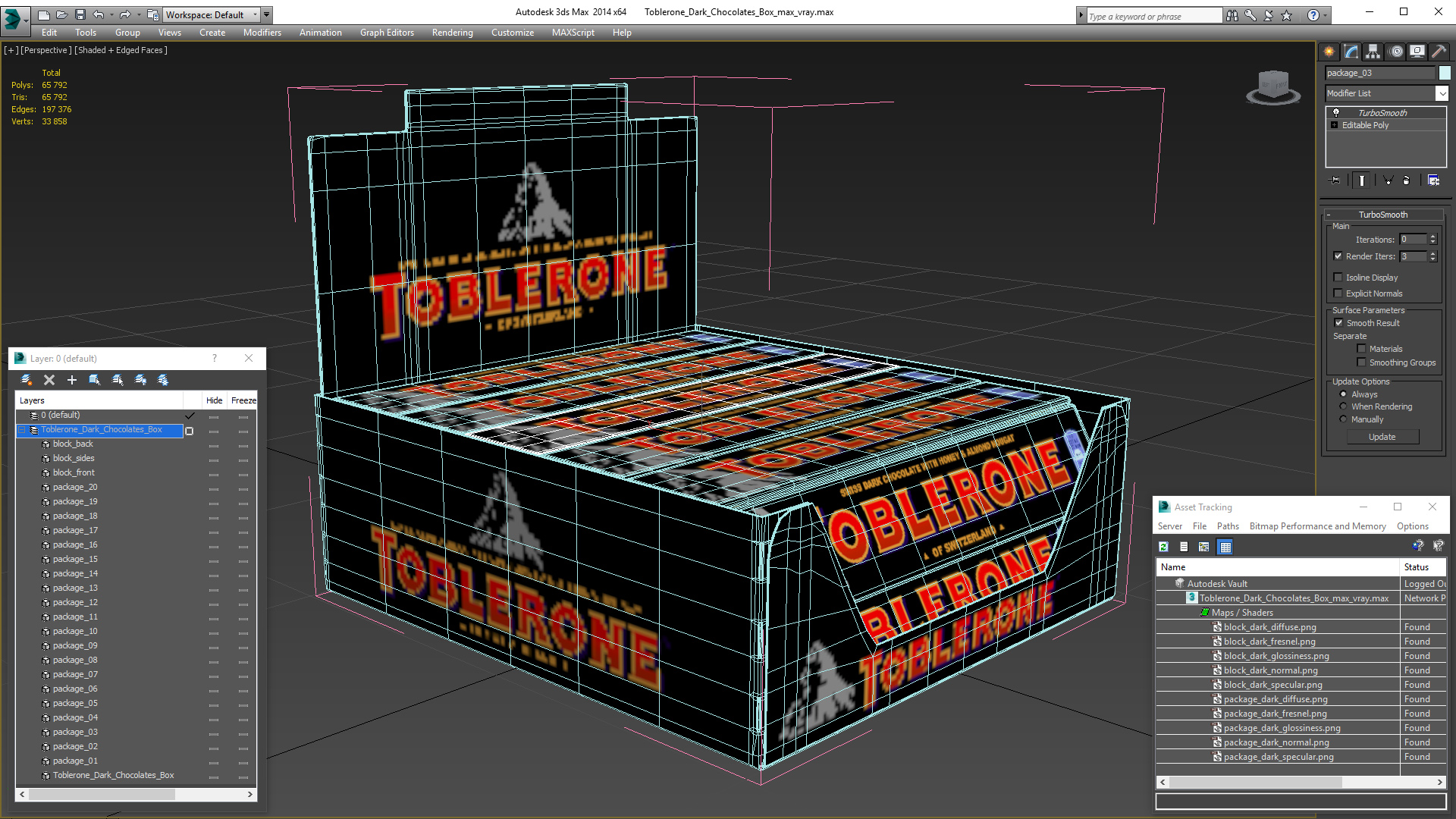Click the Redo arrow icon
Viewport: 1456px width, 819px height.
[x=125, y=14]
